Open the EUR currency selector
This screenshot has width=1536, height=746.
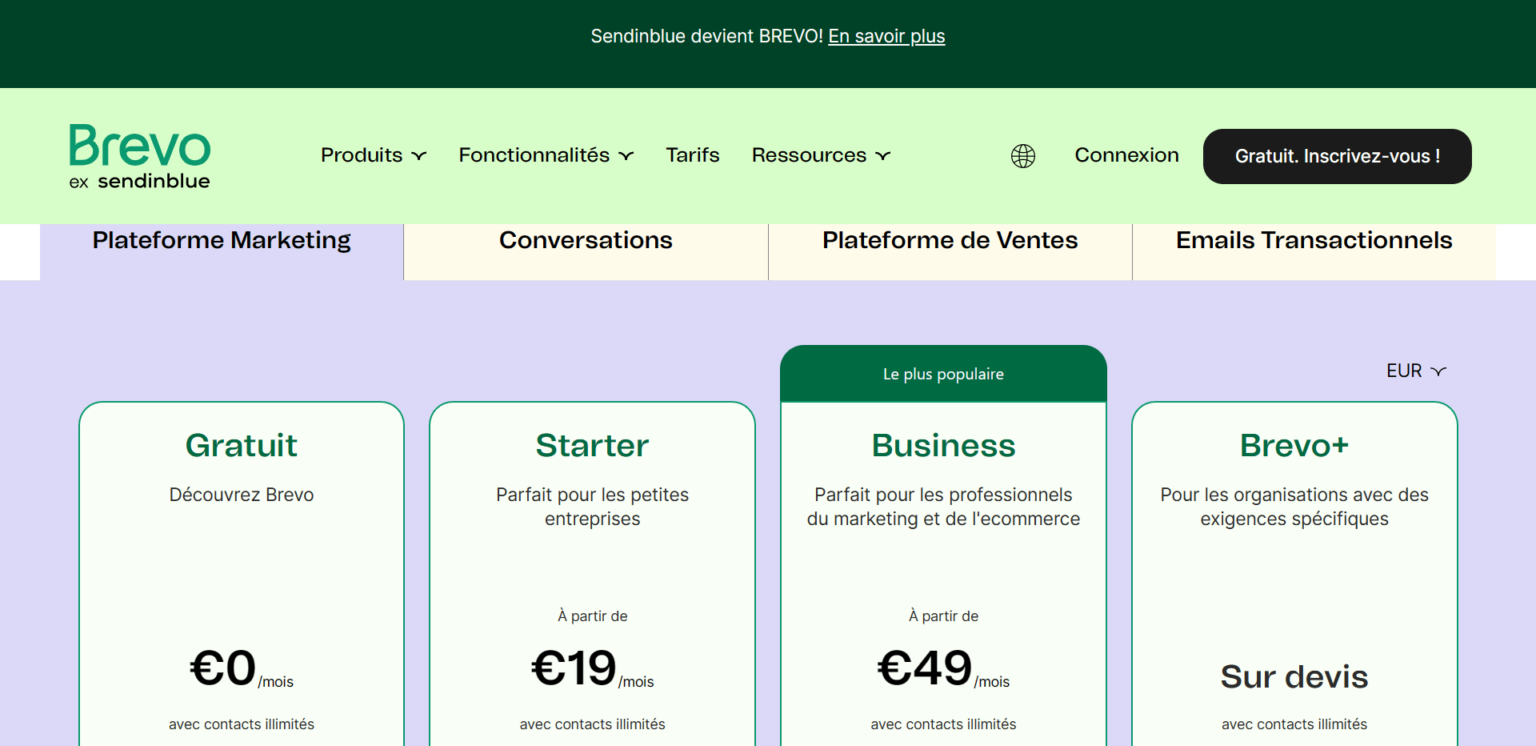tap(1414, 370)
